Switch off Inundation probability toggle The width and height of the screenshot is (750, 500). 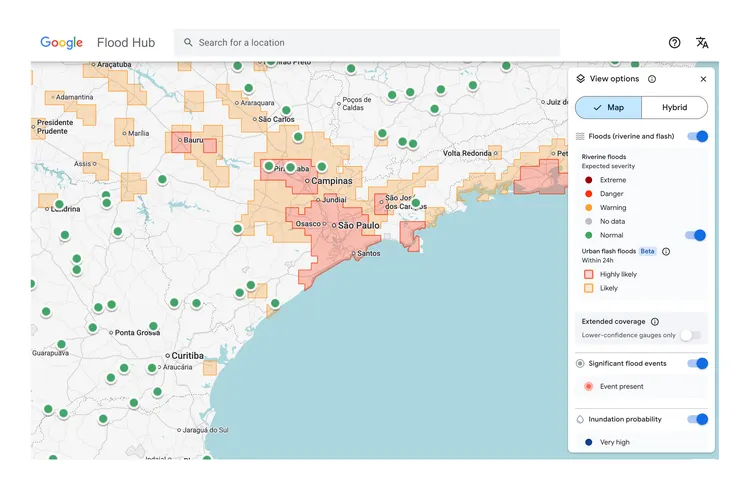click(x=697, y=420)
